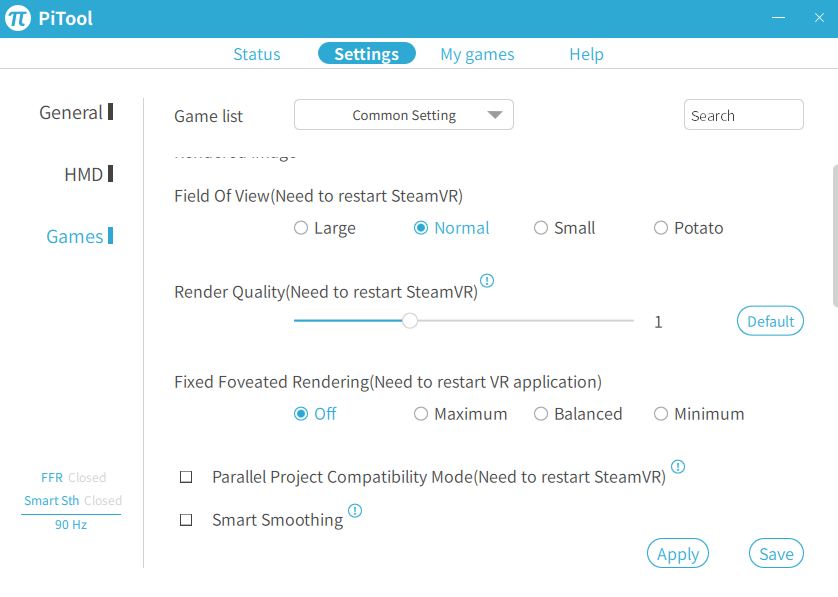Close the PiTool window

tap(819, 18)
